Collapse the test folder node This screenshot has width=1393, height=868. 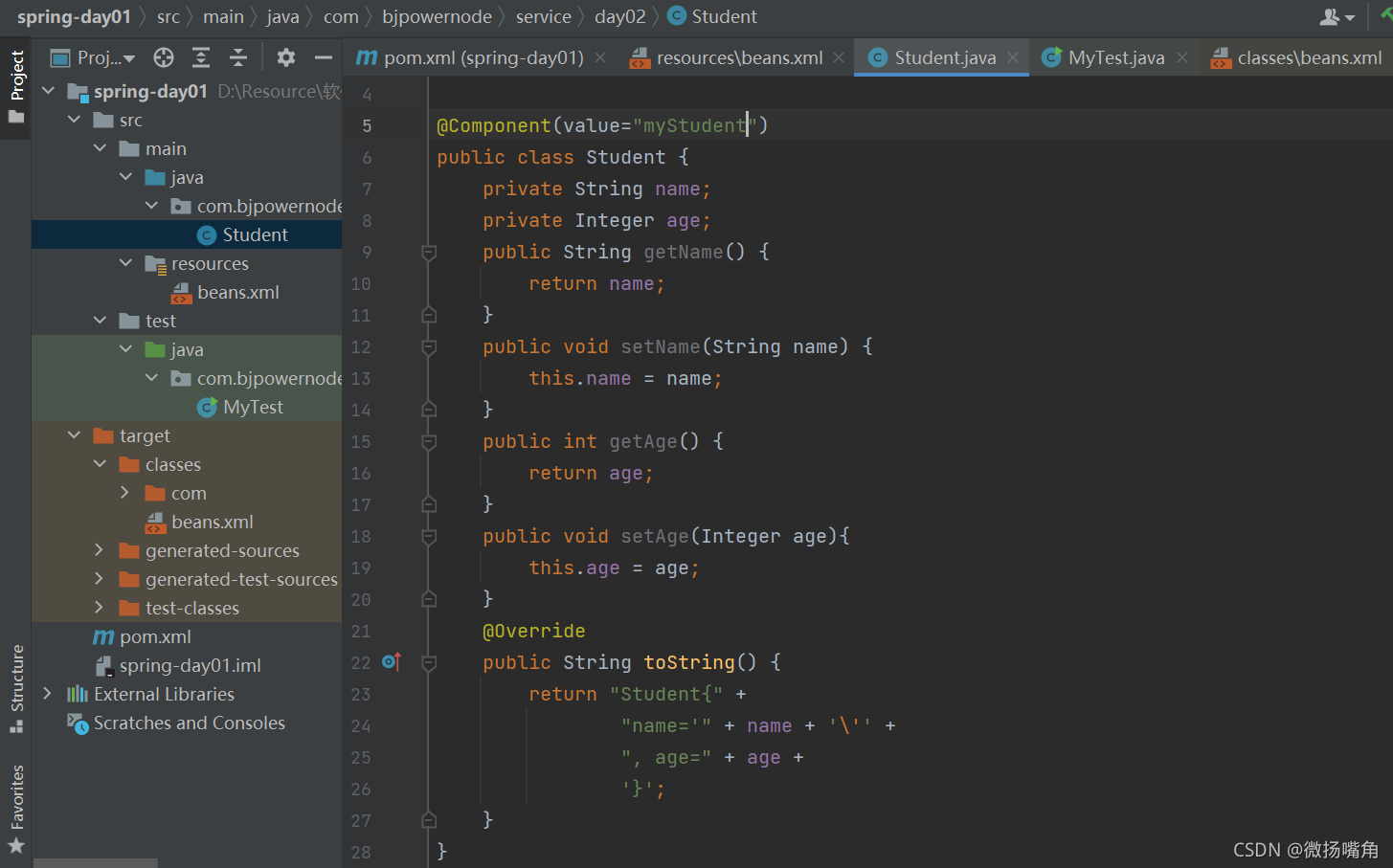click(101, 321)
